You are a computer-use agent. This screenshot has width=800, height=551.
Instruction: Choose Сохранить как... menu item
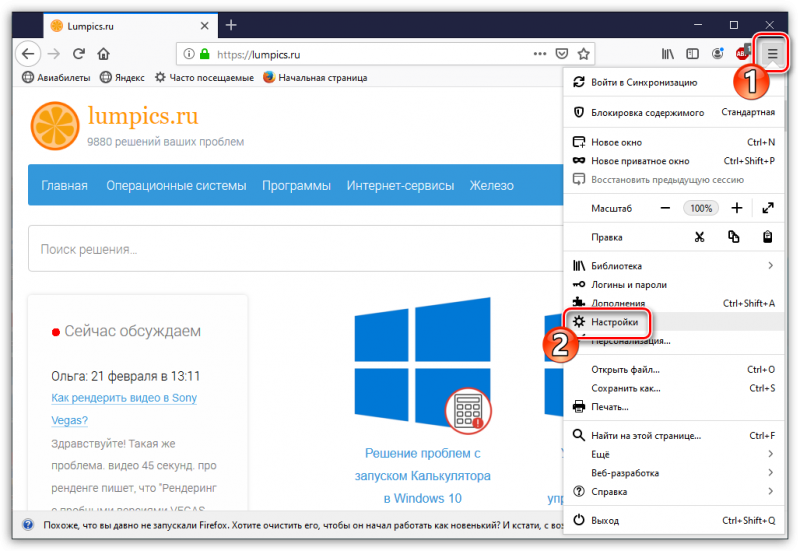(x=673, y=389)
